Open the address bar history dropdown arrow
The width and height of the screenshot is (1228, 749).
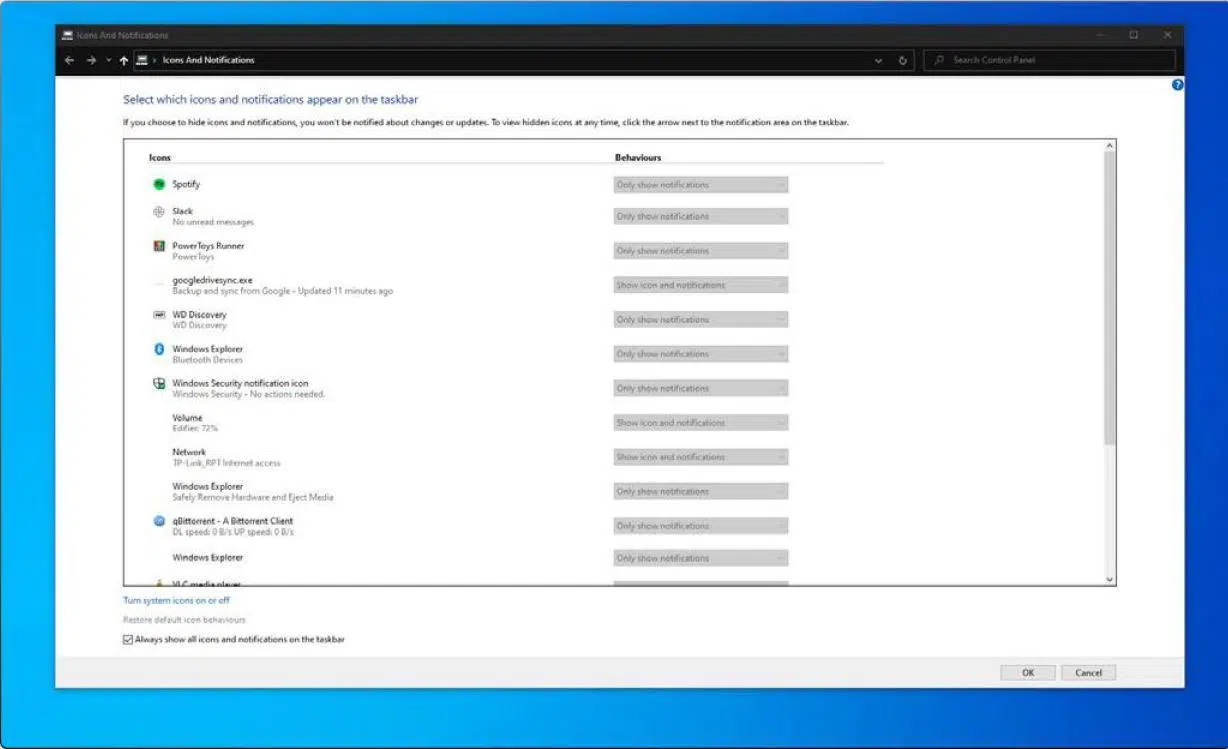tap(879, 60)
